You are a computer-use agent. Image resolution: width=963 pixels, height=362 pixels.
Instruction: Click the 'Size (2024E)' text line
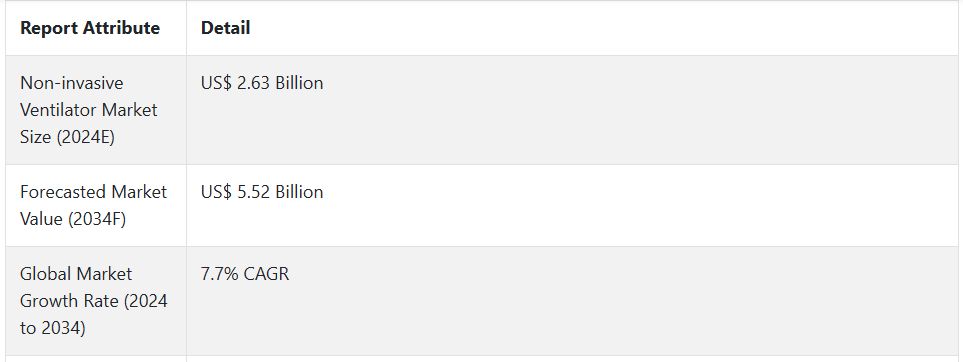(68, 137)
